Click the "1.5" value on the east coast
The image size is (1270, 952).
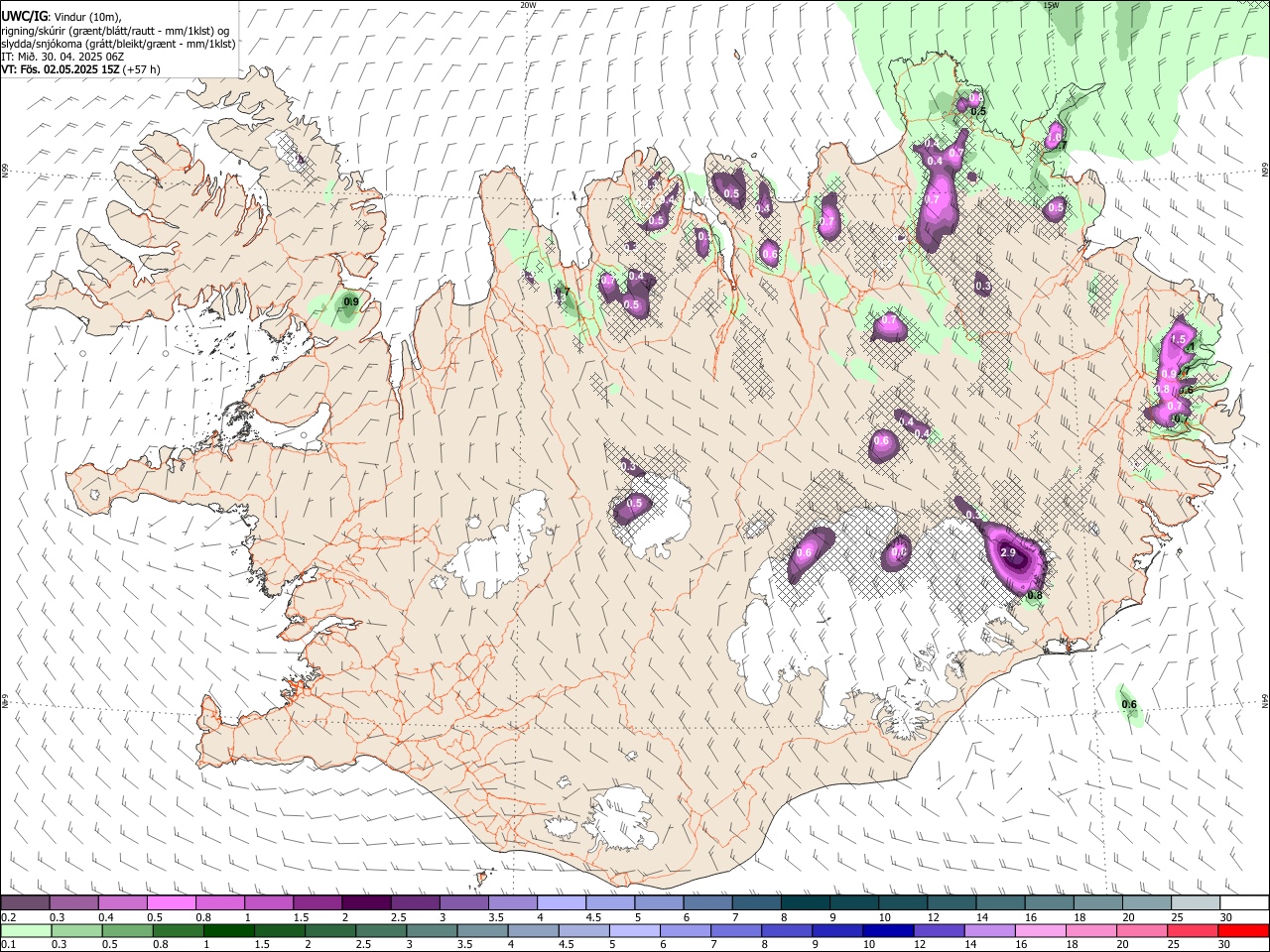coord(1179,339)
